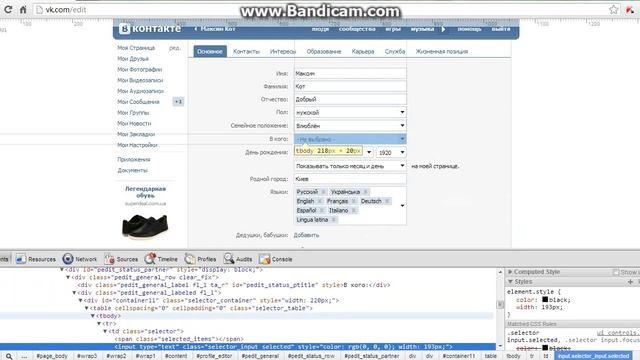Remove the Українська language tag

[366, 192]
